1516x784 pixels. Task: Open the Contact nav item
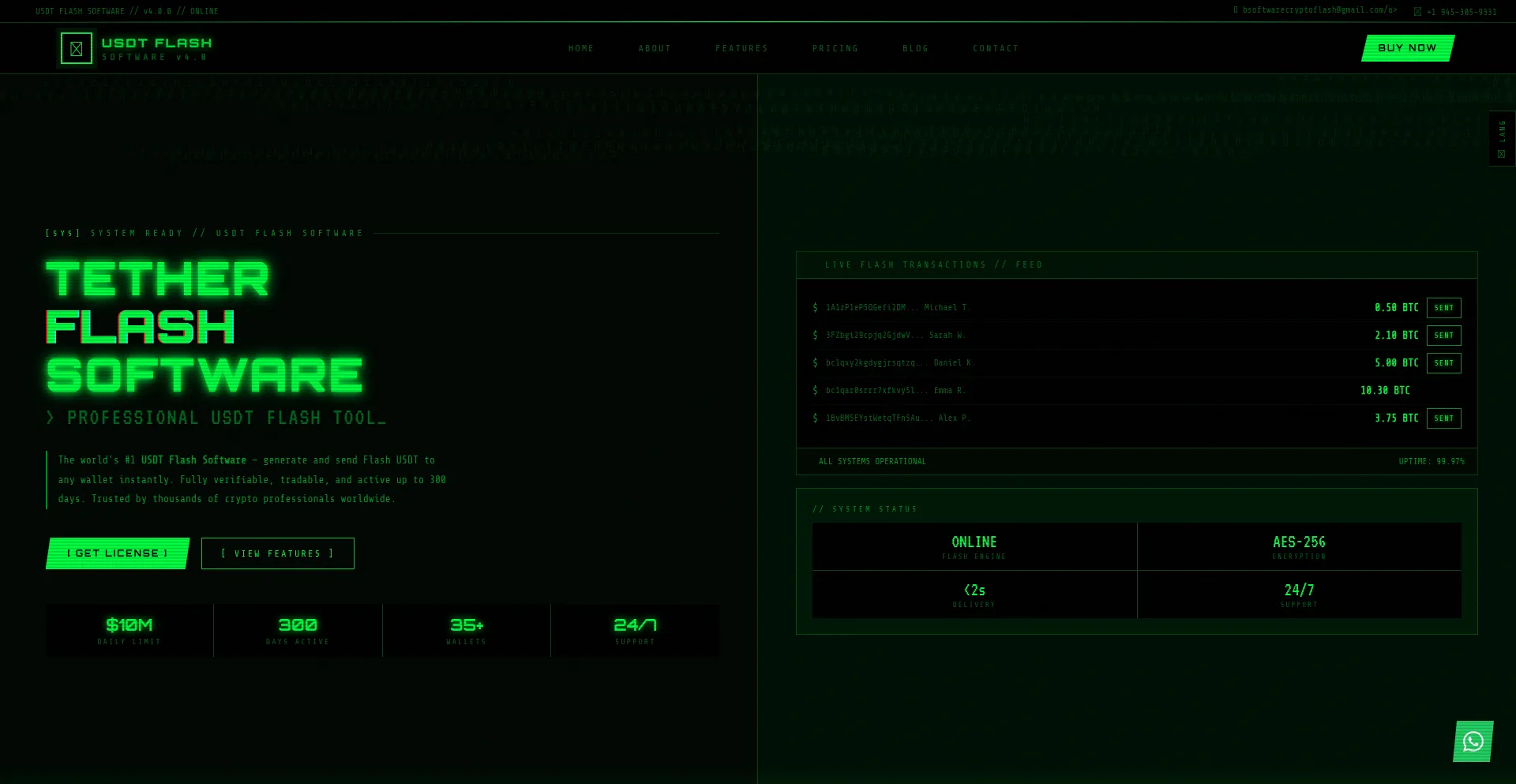click(x=996, y=48)
